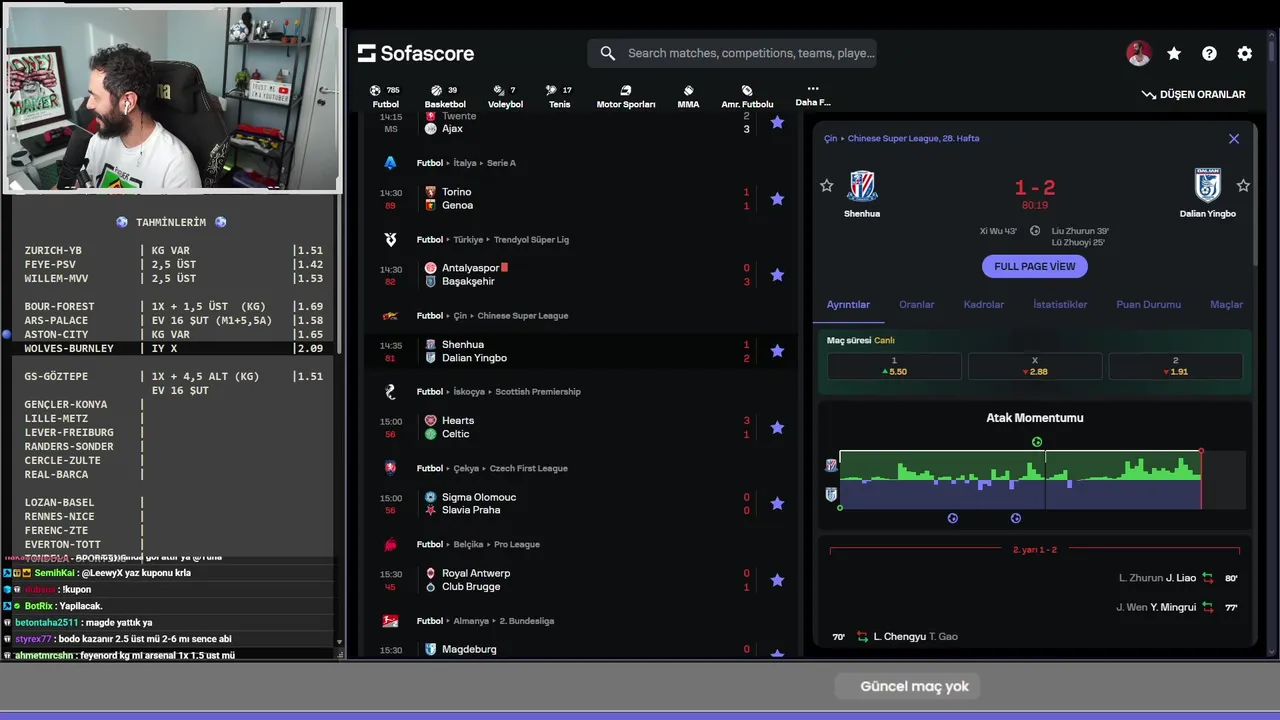The image size is (1280, 720).
Task: Toggle favorite star for Shenhua-Dalian Yingbo row
Action: [777, 351]
